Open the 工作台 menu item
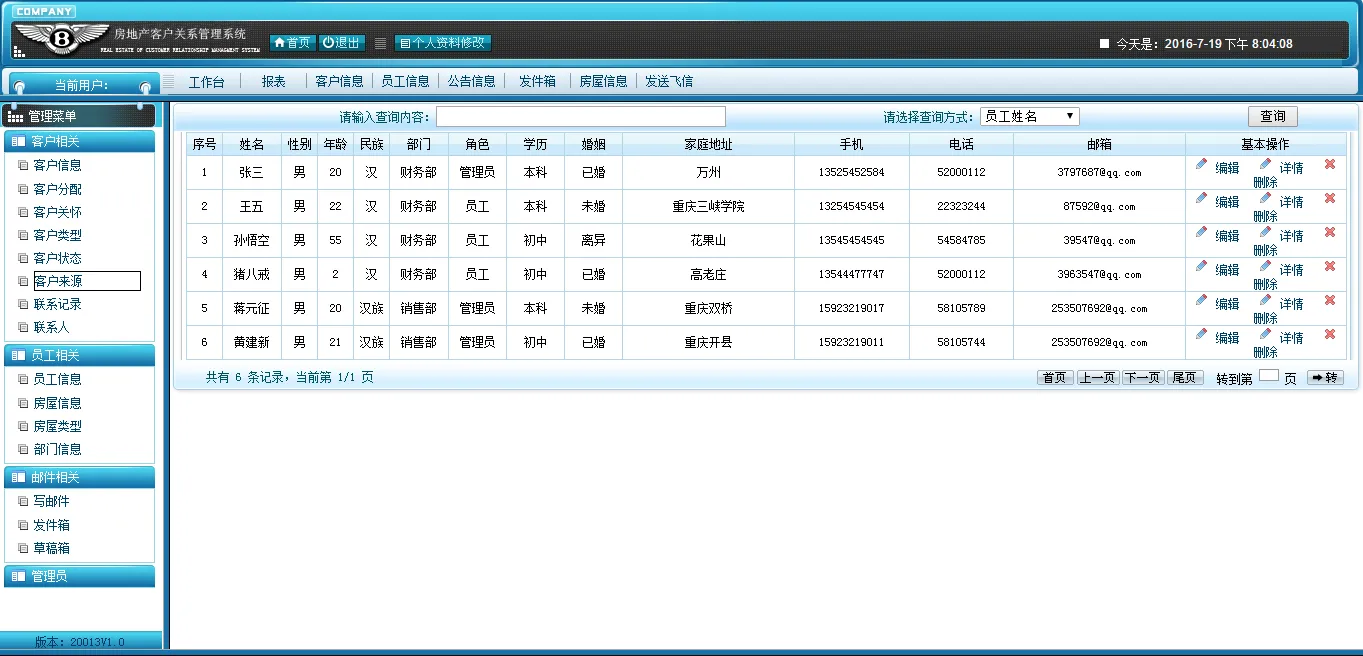This screenshot has width=1363, height=656. point(207,81)
